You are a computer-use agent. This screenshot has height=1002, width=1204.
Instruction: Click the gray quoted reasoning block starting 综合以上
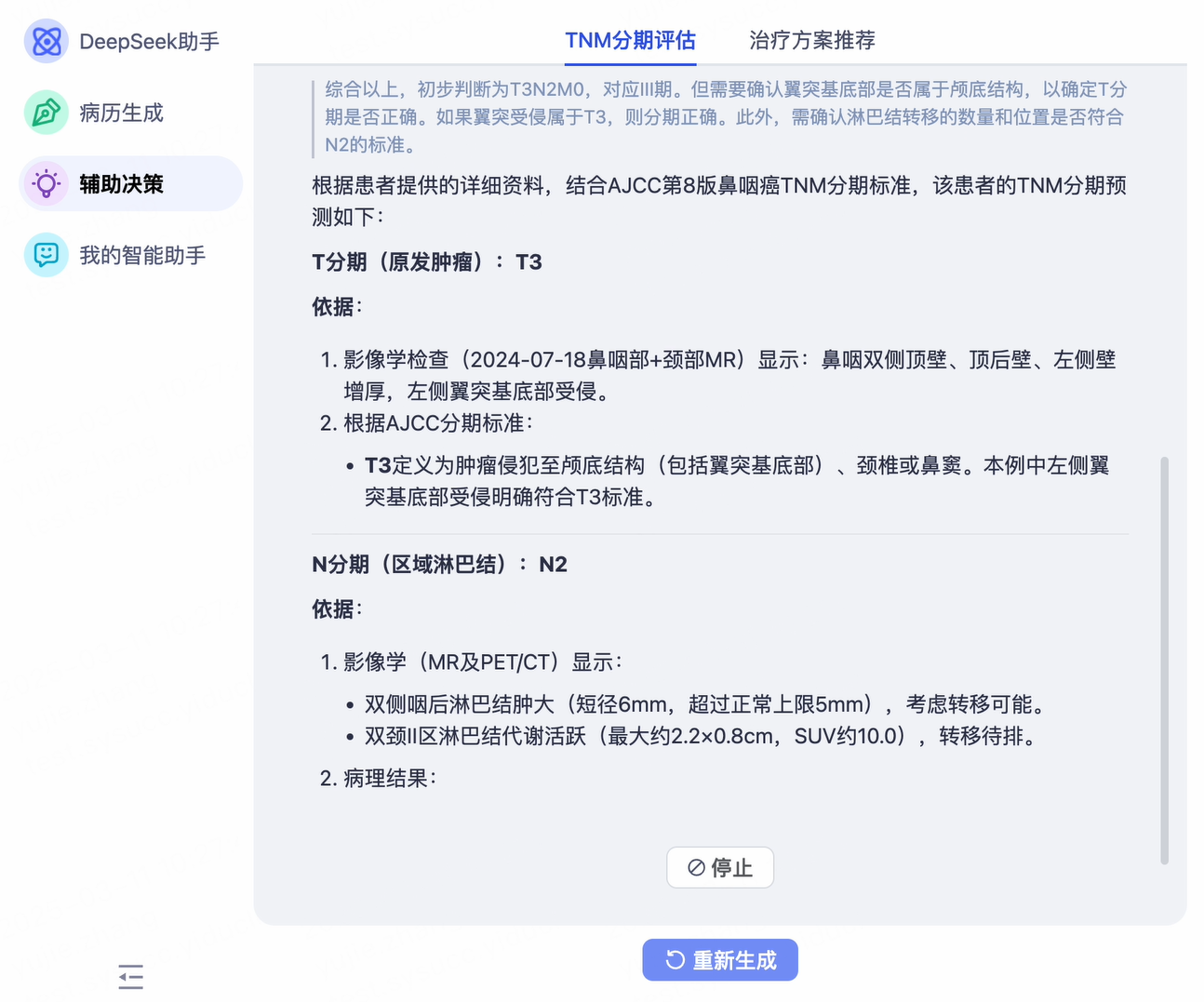click(725, 117)
